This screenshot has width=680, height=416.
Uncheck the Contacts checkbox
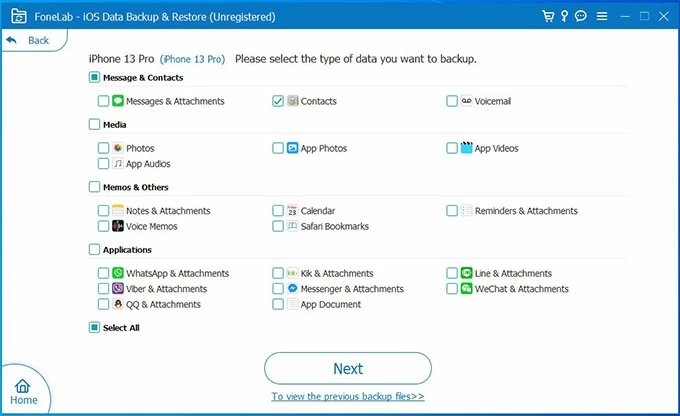278,101
